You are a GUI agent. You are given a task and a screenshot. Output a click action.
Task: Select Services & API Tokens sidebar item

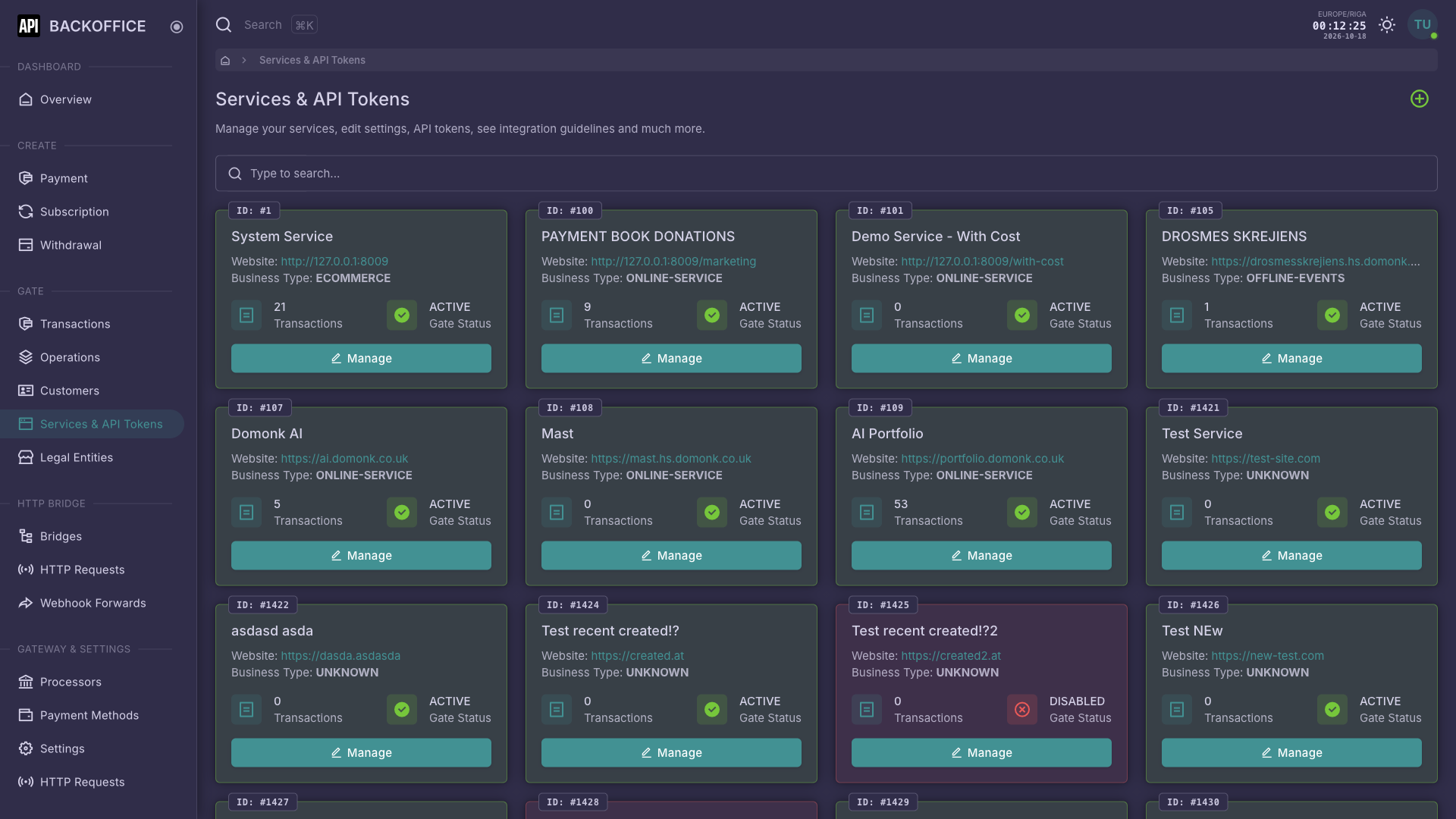click(92, 424)
